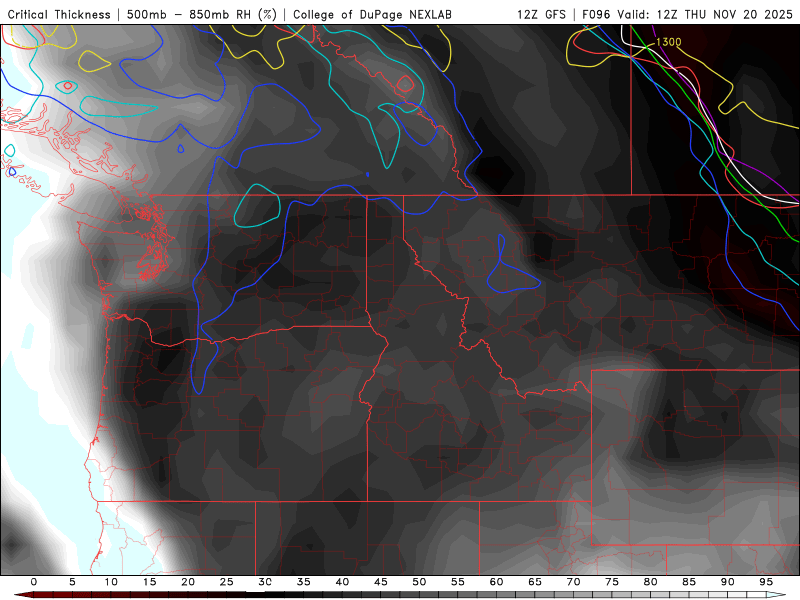
Task: Click the colorbar value '35'
Action: 304,582
